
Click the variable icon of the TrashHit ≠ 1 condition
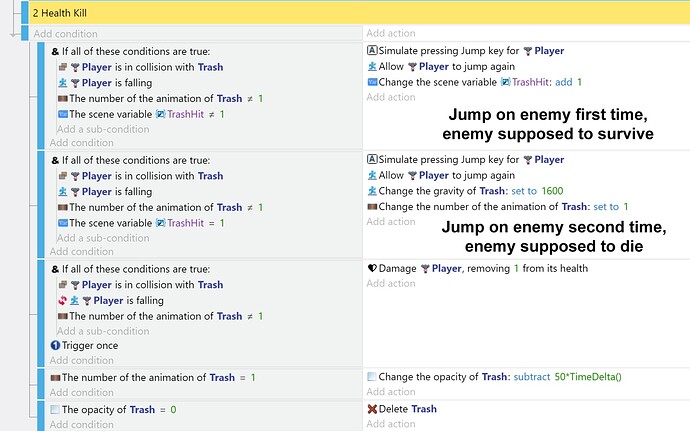(x=63, y=114)
